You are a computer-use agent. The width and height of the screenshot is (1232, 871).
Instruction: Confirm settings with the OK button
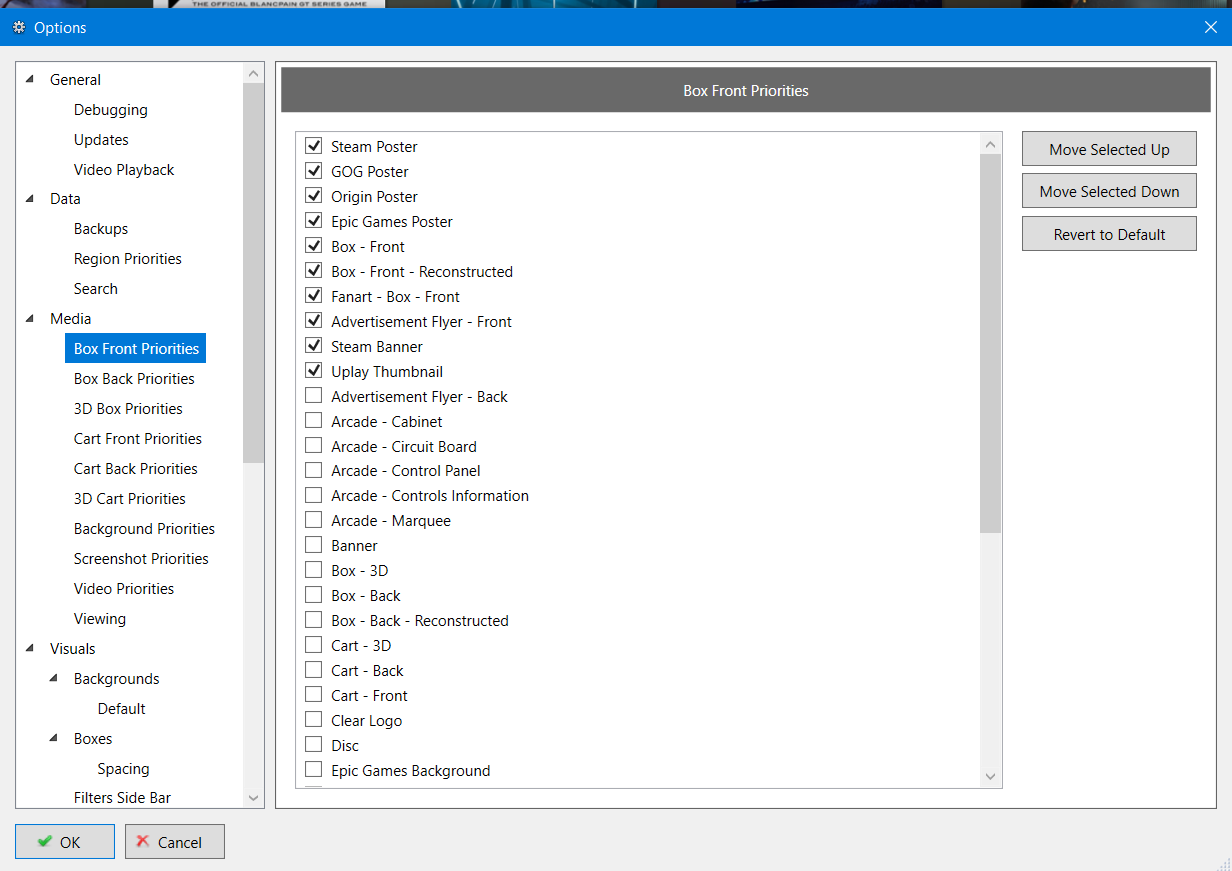65,842
